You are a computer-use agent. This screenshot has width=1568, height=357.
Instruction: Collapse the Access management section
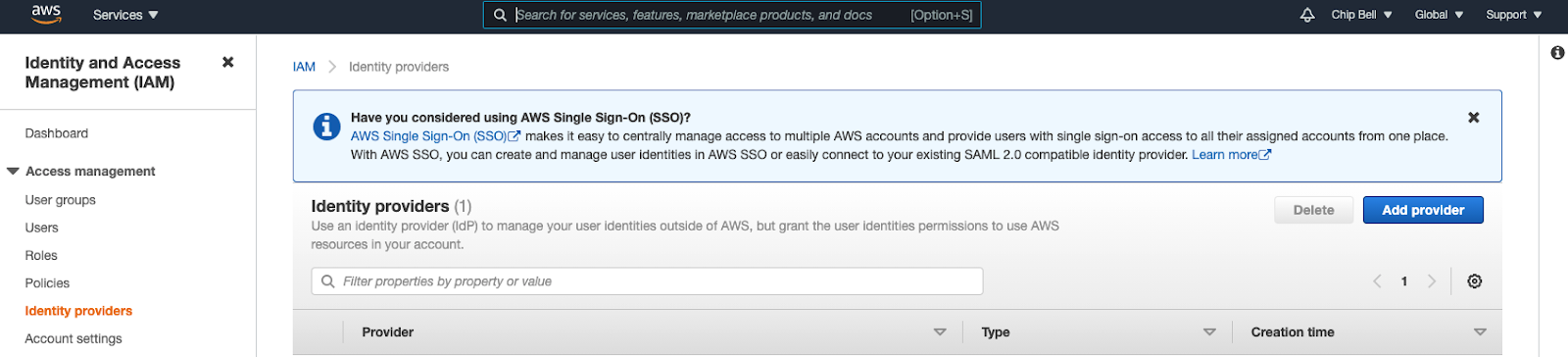point(13,172)
